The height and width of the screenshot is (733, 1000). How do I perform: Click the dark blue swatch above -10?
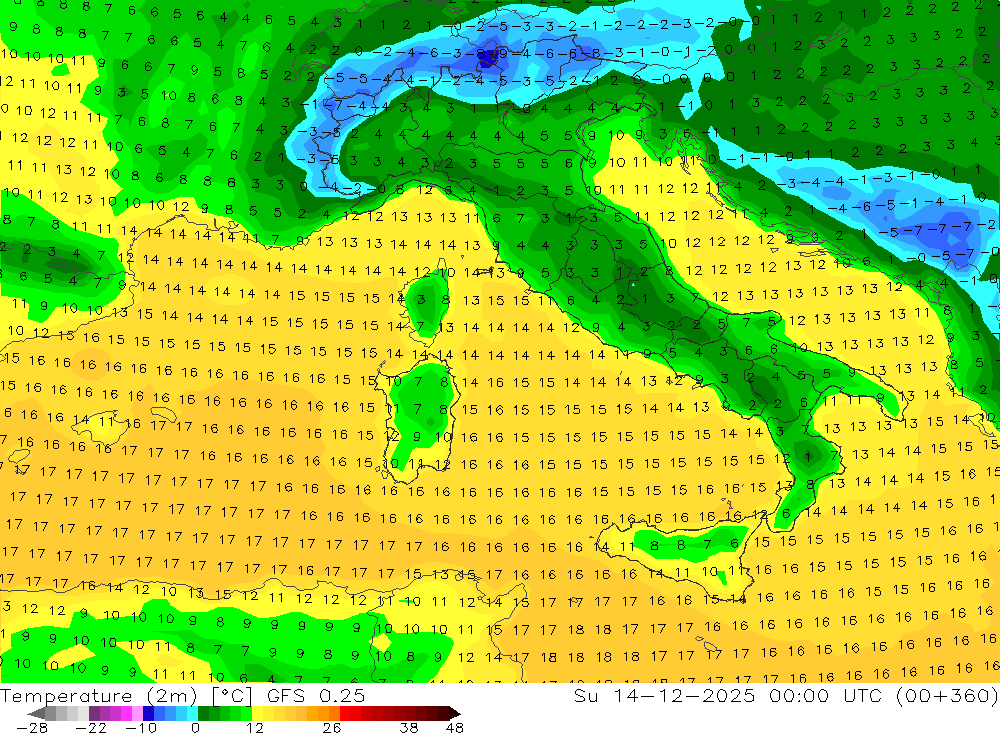click(x=148, y=713)
